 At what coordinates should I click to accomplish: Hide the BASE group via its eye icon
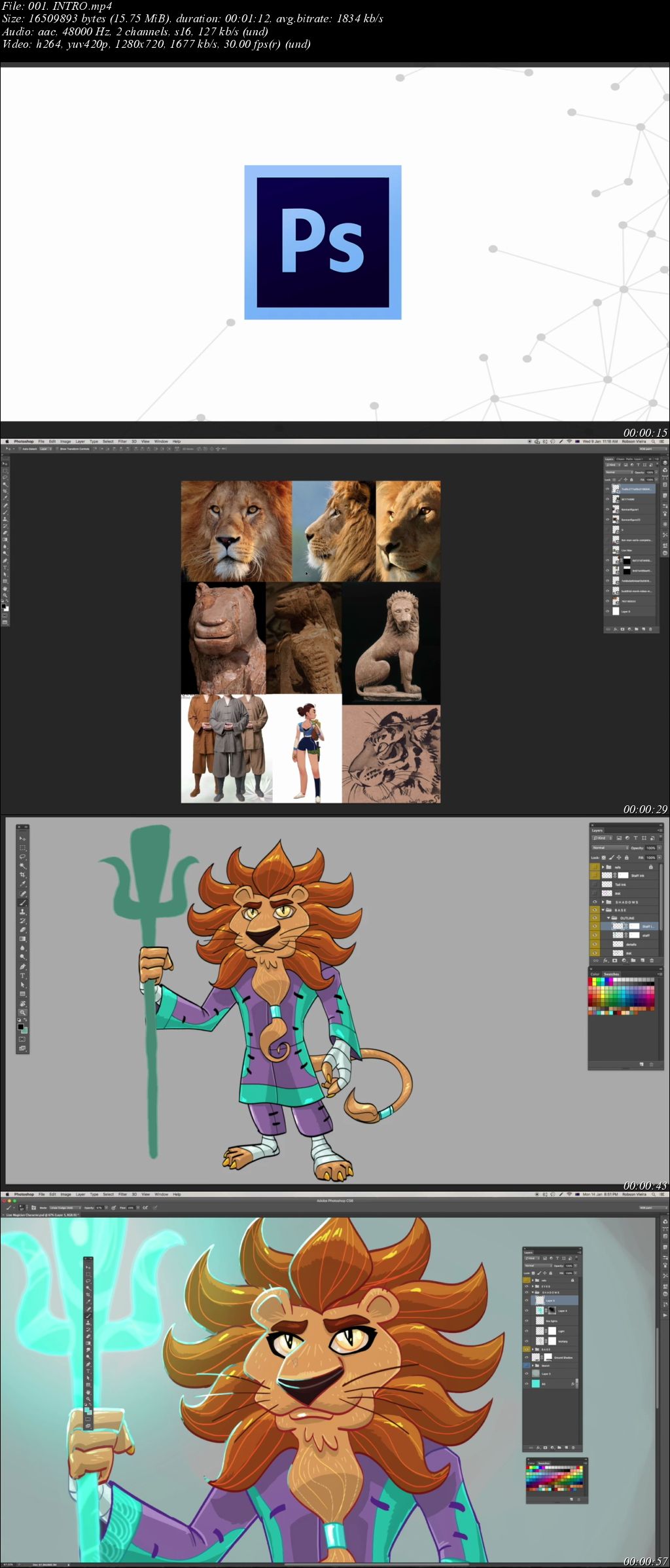[595, 910]
